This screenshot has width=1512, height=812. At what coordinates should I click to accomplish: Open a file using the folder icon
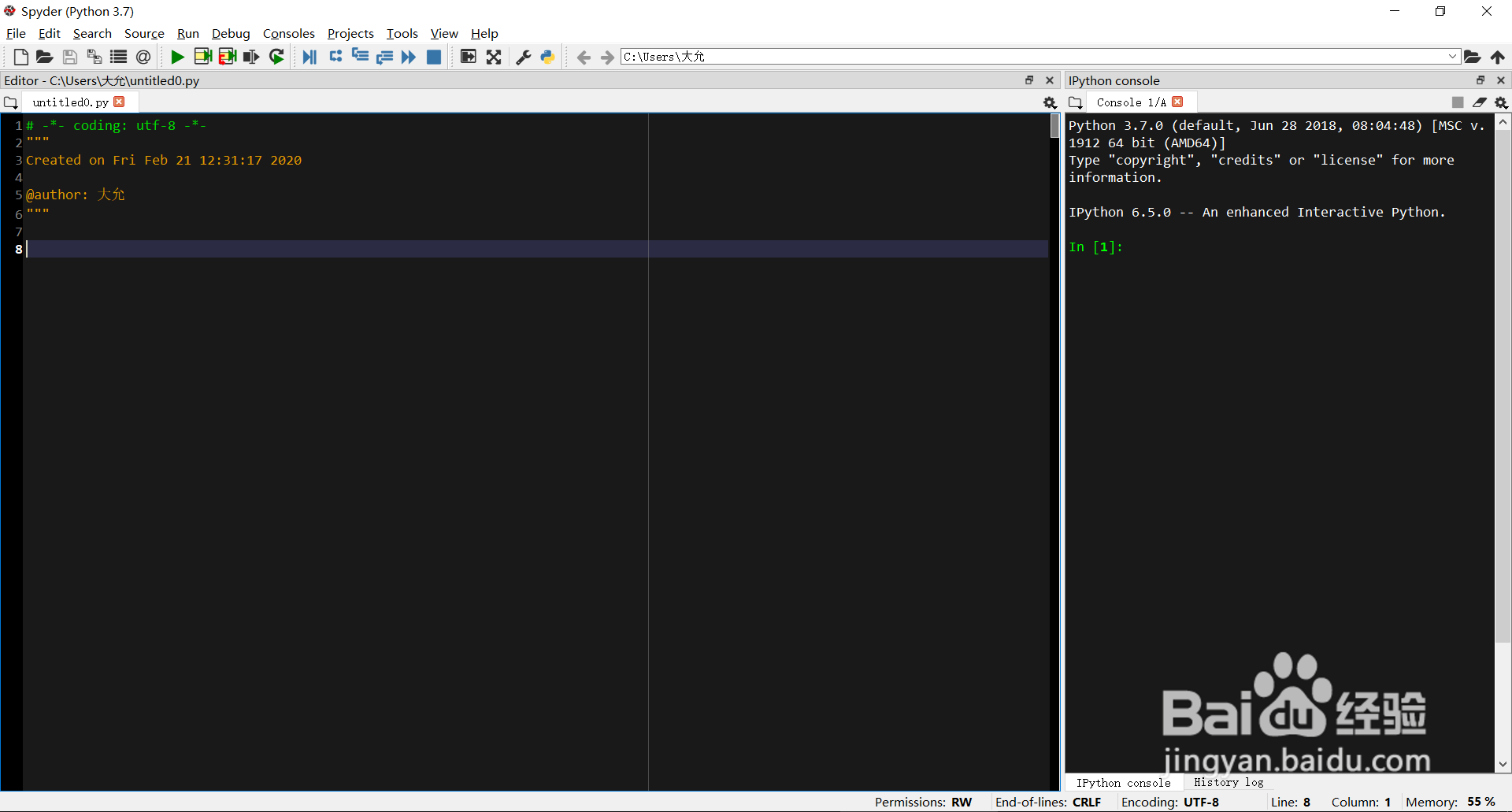click(44, 57)
